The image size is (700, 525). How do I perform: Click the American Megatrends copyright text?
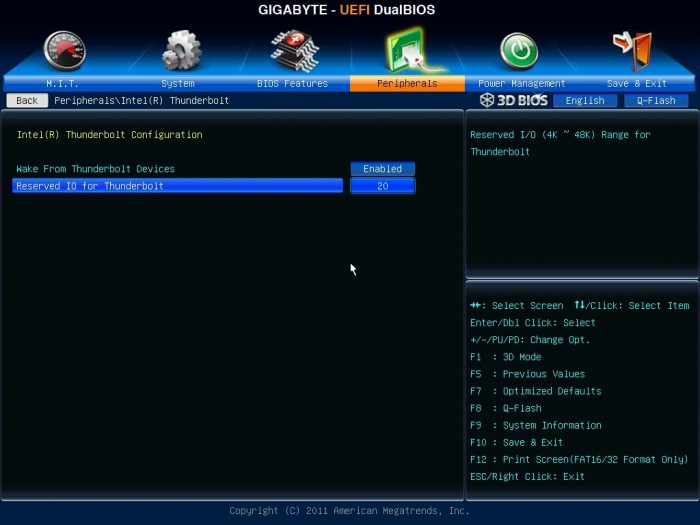click(x=350, y=511)
